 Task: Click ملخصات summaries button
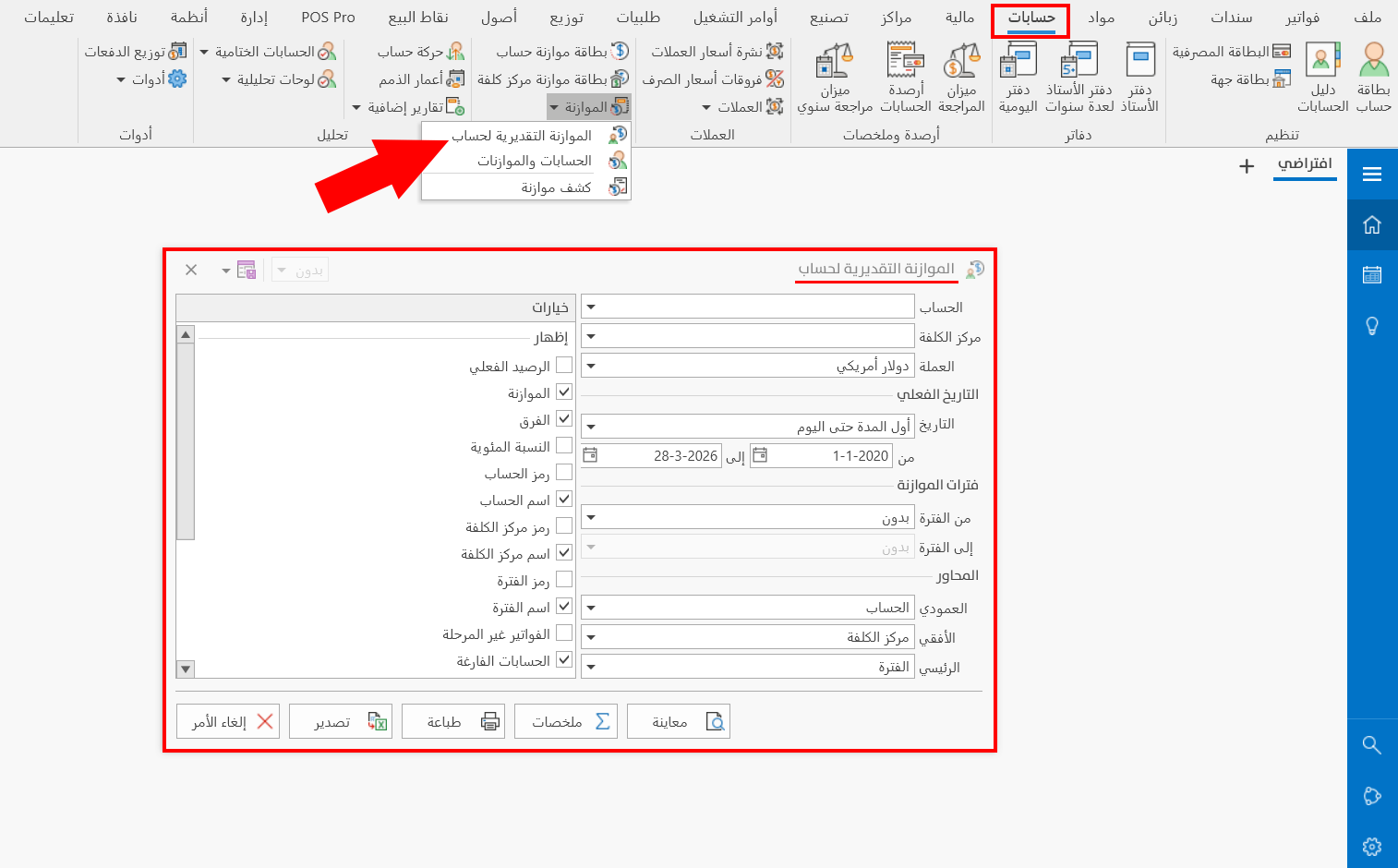pyautogui.click(x=566, y=721)
